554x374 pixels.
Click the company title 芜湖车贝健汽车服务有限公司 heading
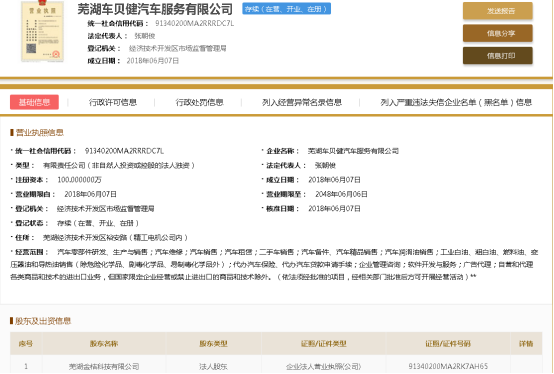click(x=155, y=9)
